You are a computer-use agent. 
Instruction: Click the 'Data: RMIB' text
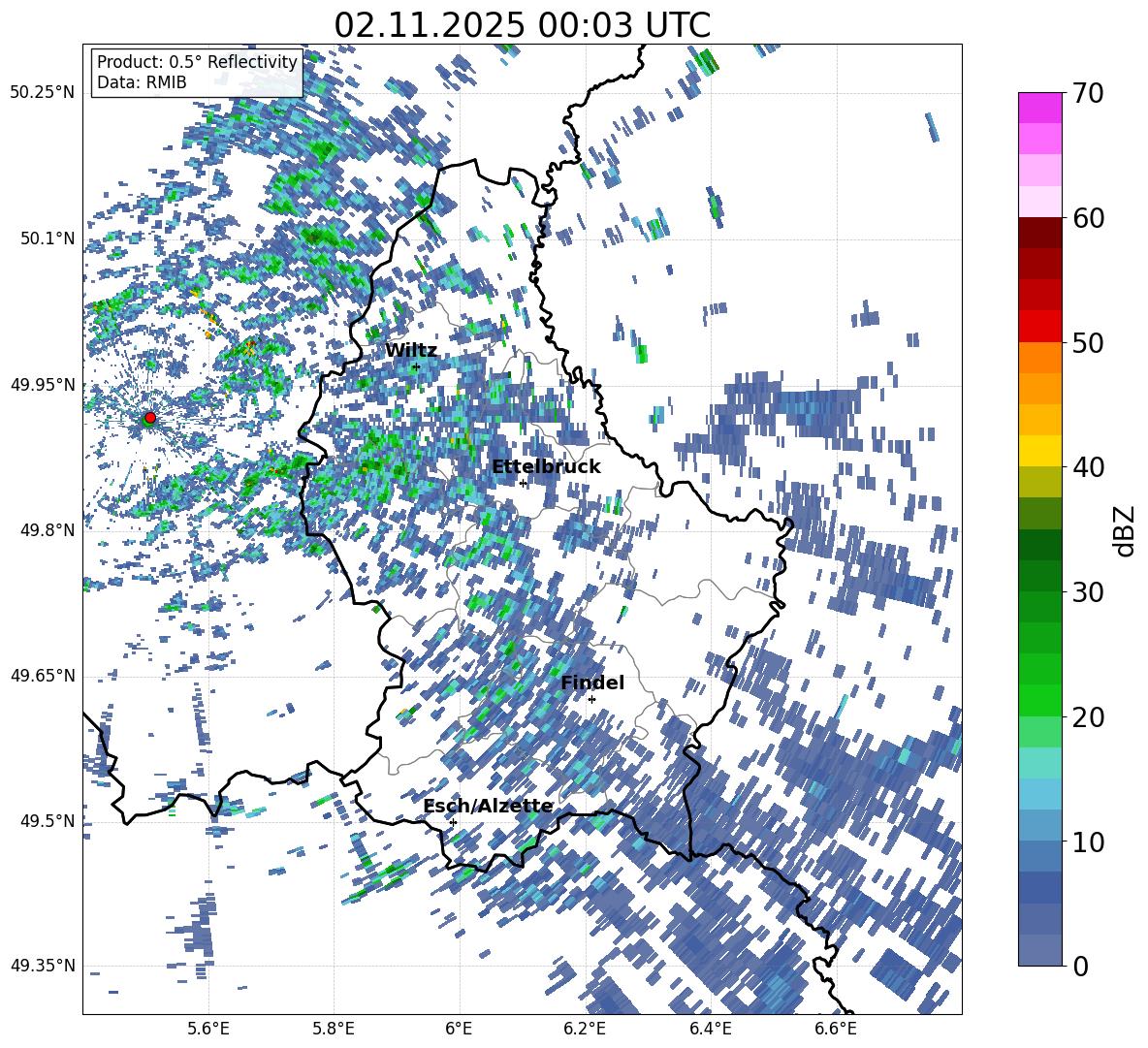click(x=142, y=82)
